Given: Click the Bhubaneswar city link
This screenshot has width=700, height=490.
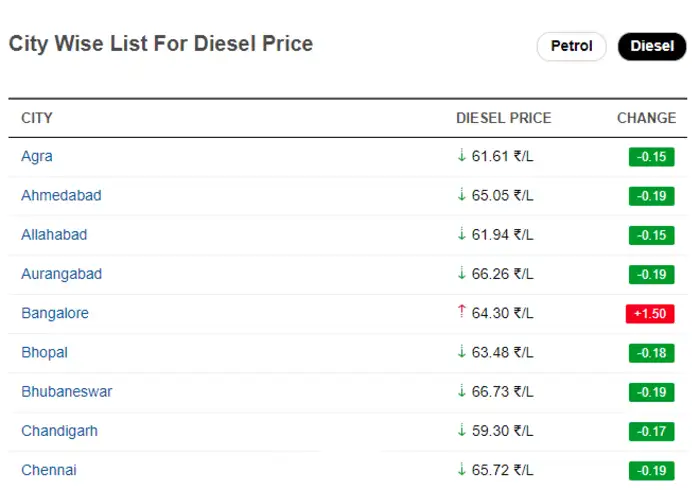Looking at the screenshot, I should tap(67, 392).
